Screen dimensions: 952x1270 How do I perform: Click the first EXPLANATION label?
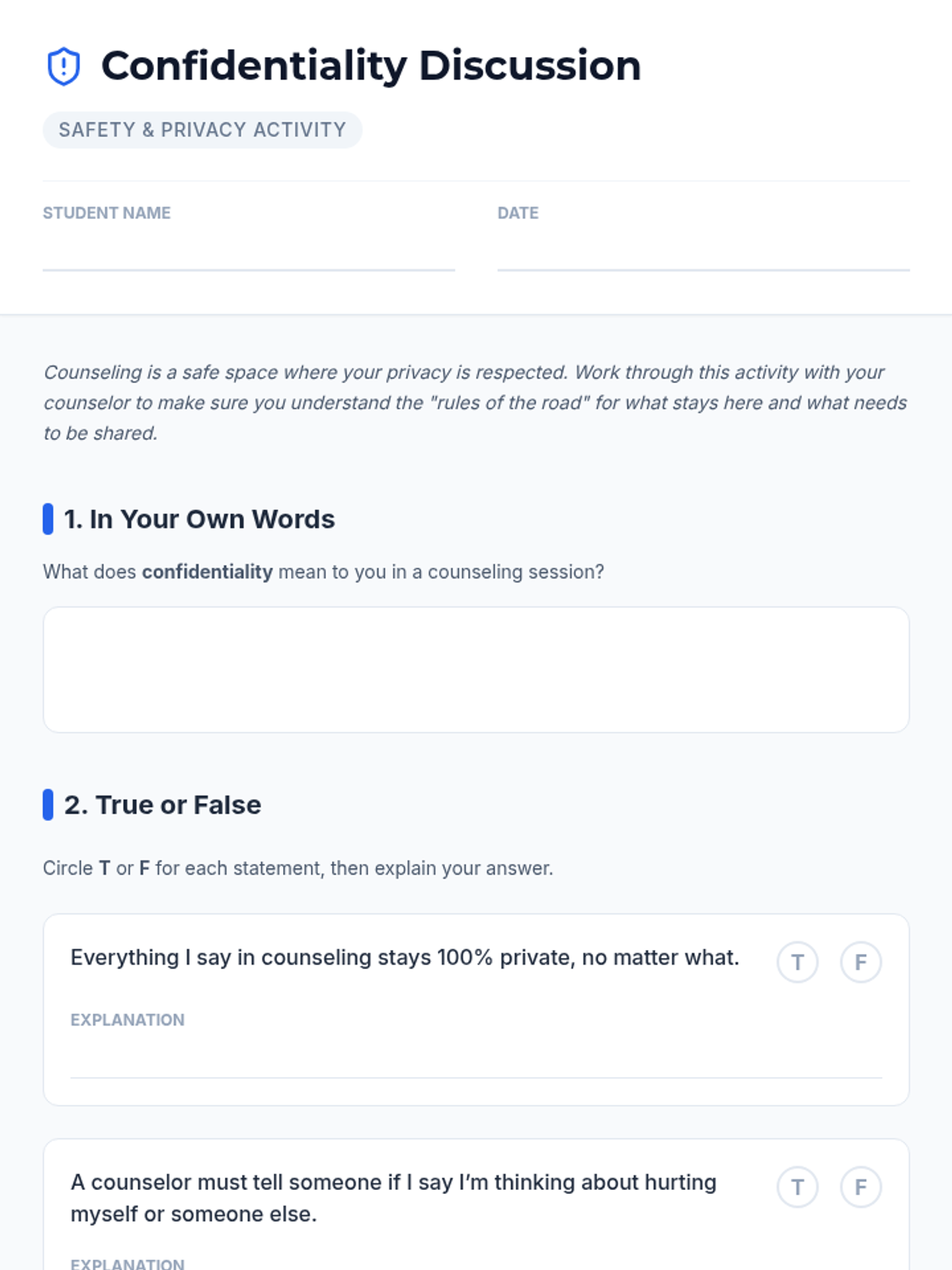point(127,1020)
